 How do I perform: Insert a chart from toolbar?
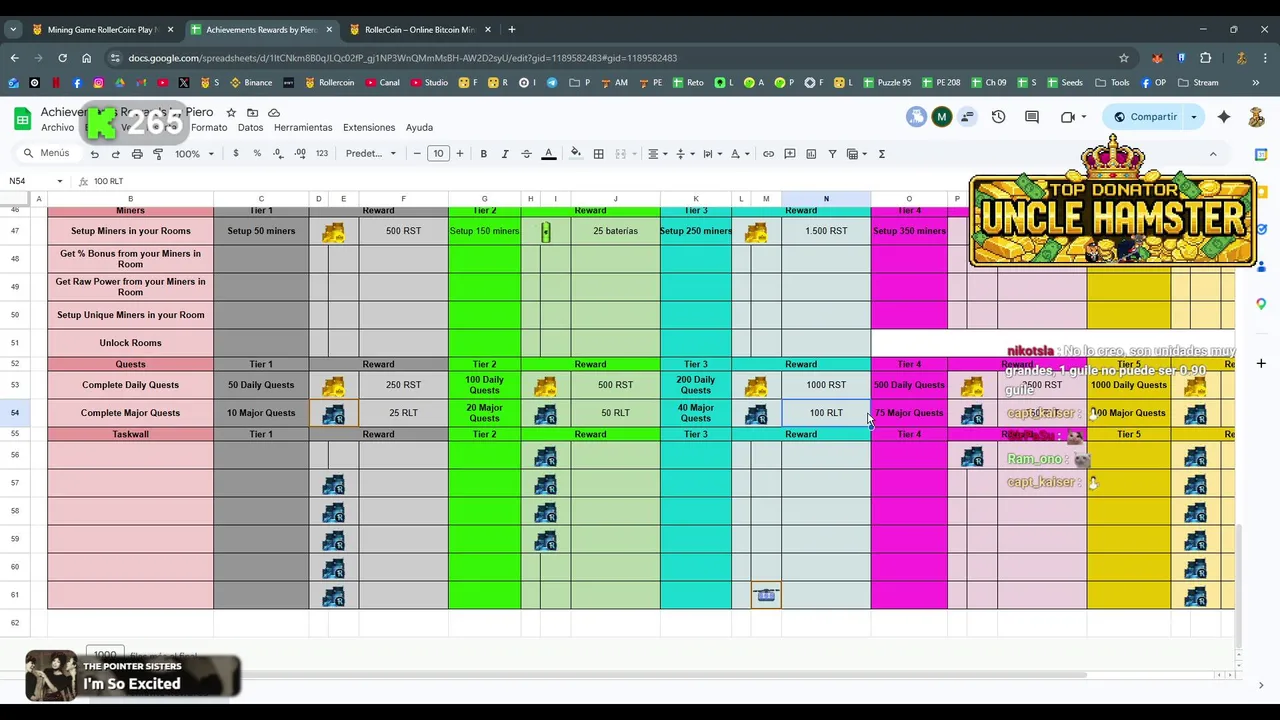tap(811, 154)
